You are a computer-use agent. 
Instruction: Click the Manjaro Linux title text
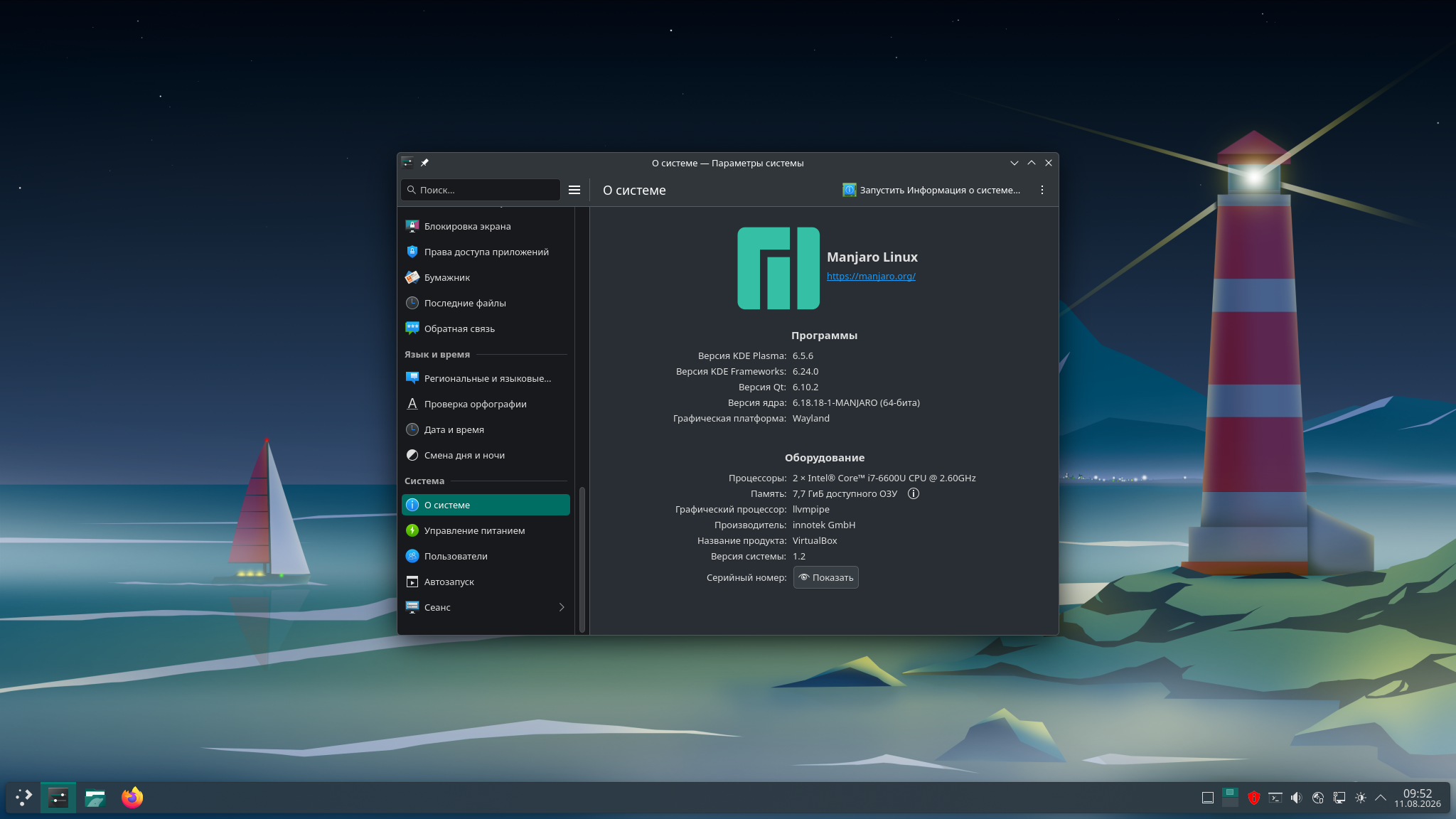872,257
